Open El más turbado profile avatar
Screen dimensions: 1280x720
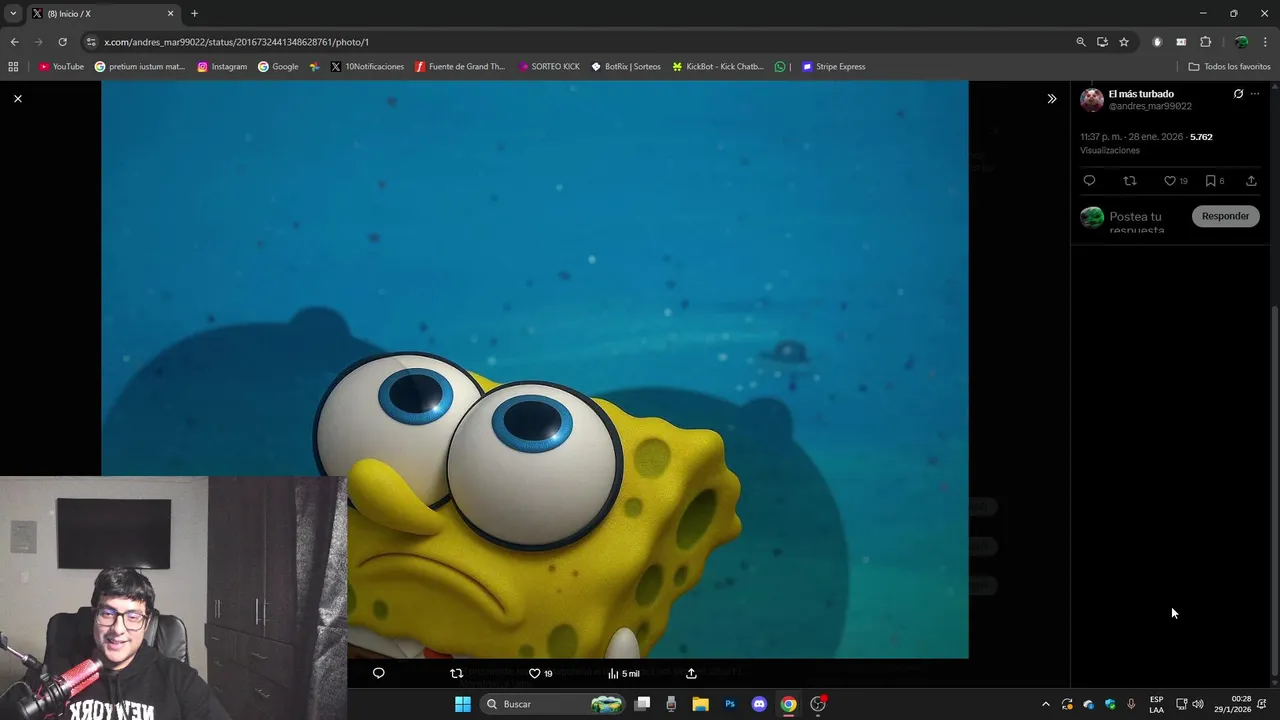(x=1092, y=100)
